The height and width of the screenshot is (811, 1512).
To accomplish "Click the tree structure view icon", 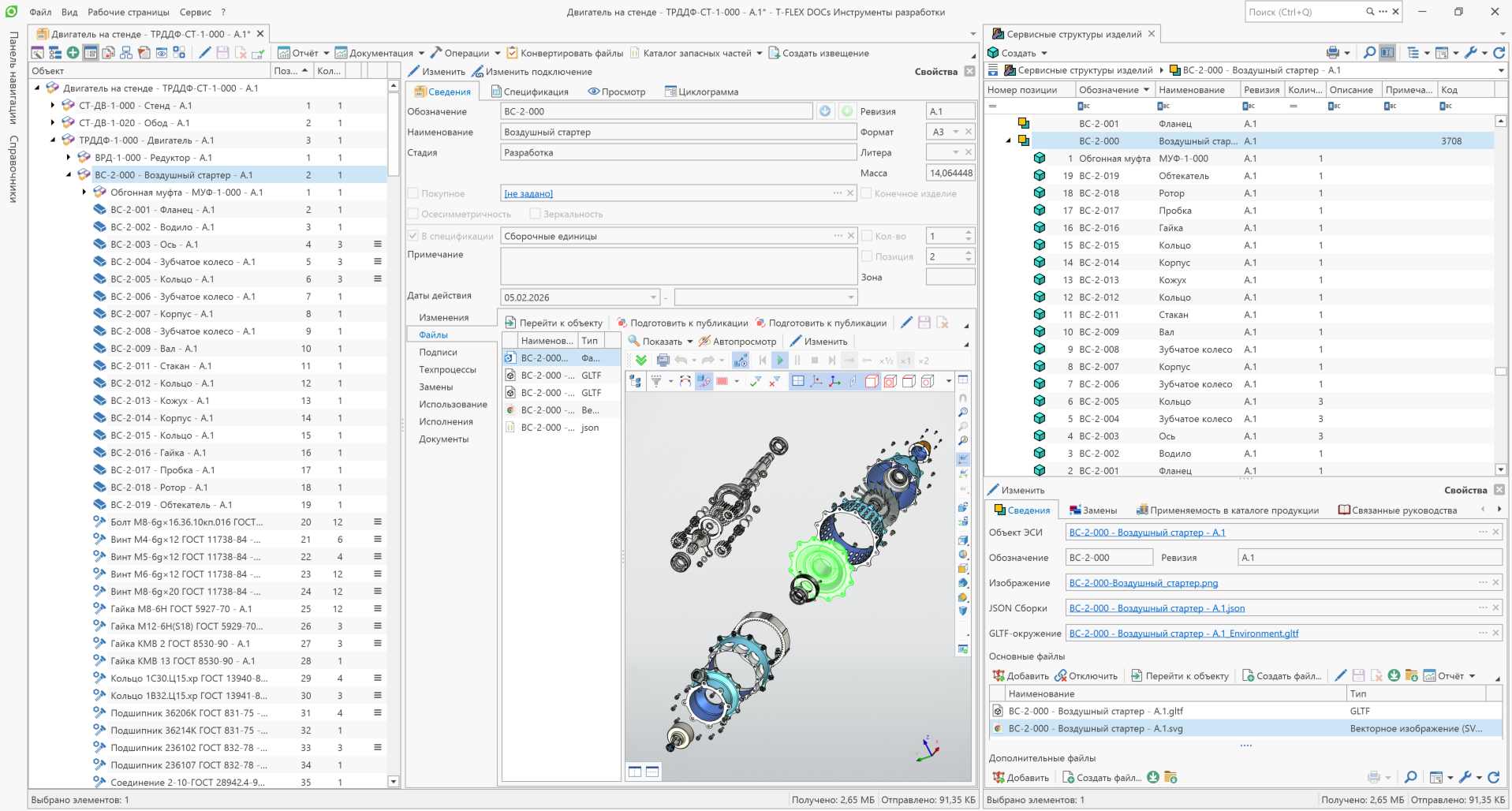I will 54,53.
